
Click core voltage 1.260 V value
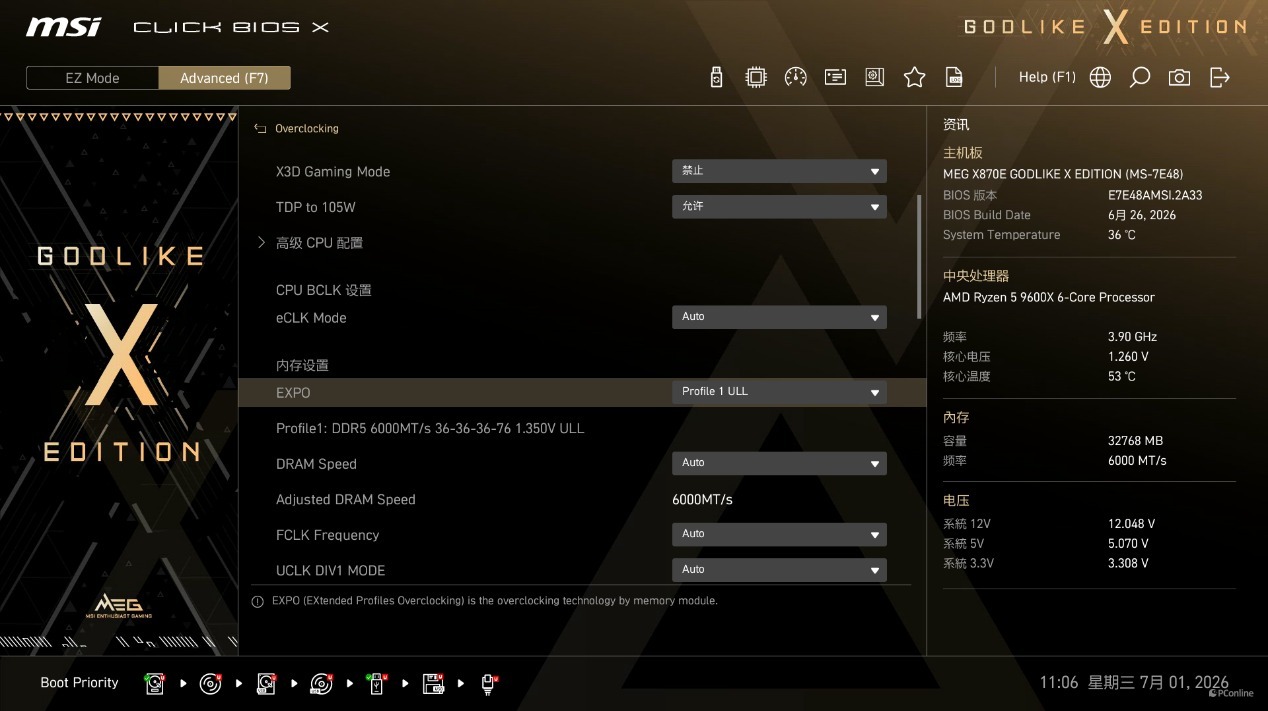pyautogui.click(x=1128, y=357)
